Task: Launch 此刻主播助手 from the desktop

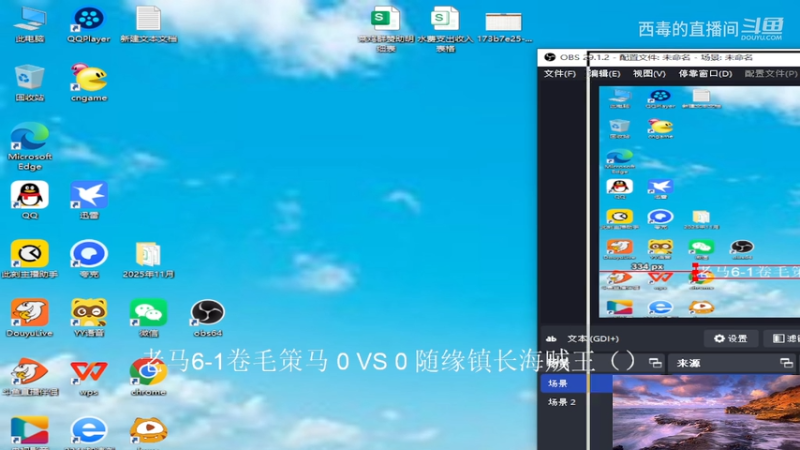Action: click(x=30, y=259)
